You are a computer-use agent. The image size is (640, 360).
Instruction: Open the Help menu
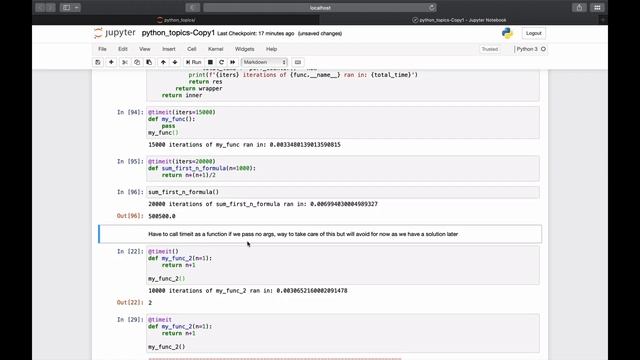coord(271,49)
